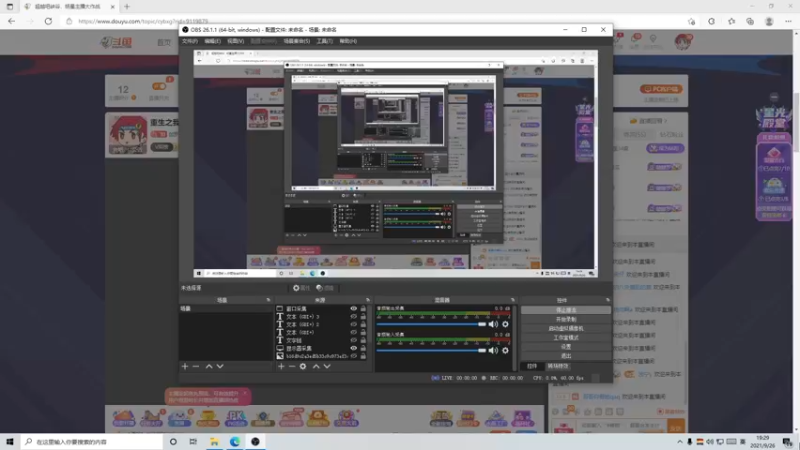The height and width of the screenshot is (450, 800).
Task: Move source down in sources toolbar
Action: click(327, 366)
